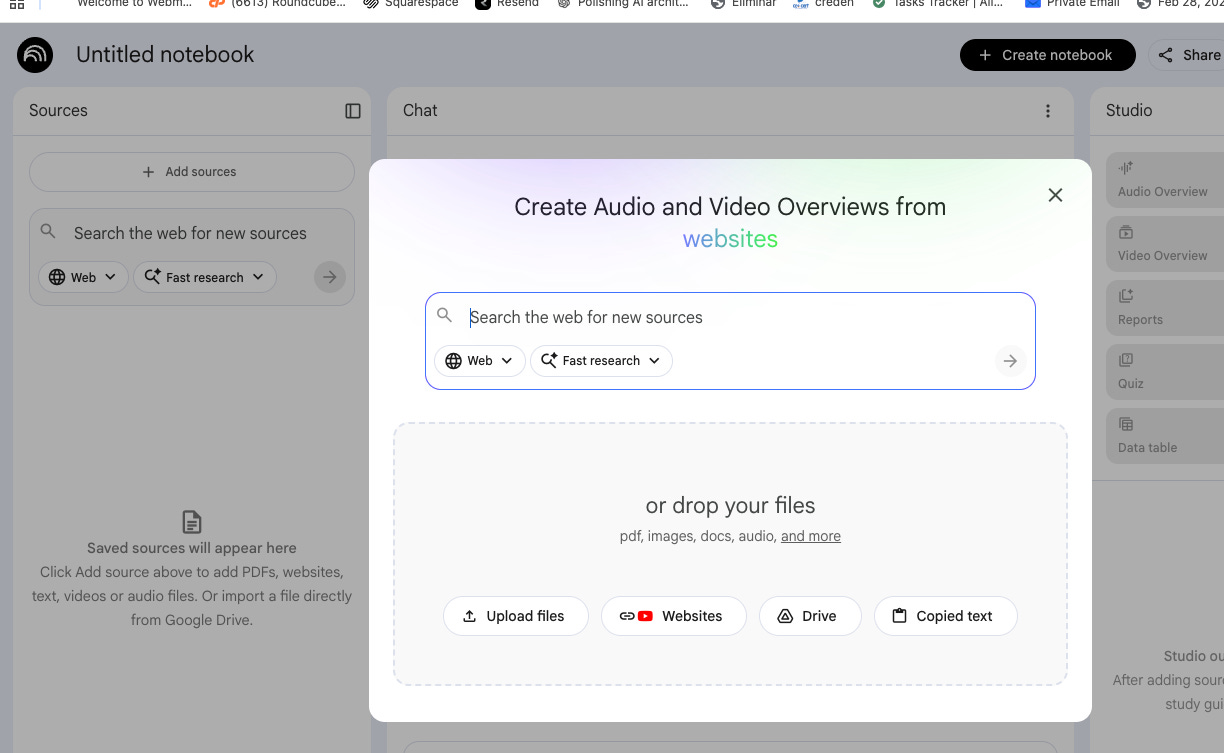Open the Polishing AI bookmark
Image resolution: width=1224 pixels, height=753 pixels.
tap(624, 4)
